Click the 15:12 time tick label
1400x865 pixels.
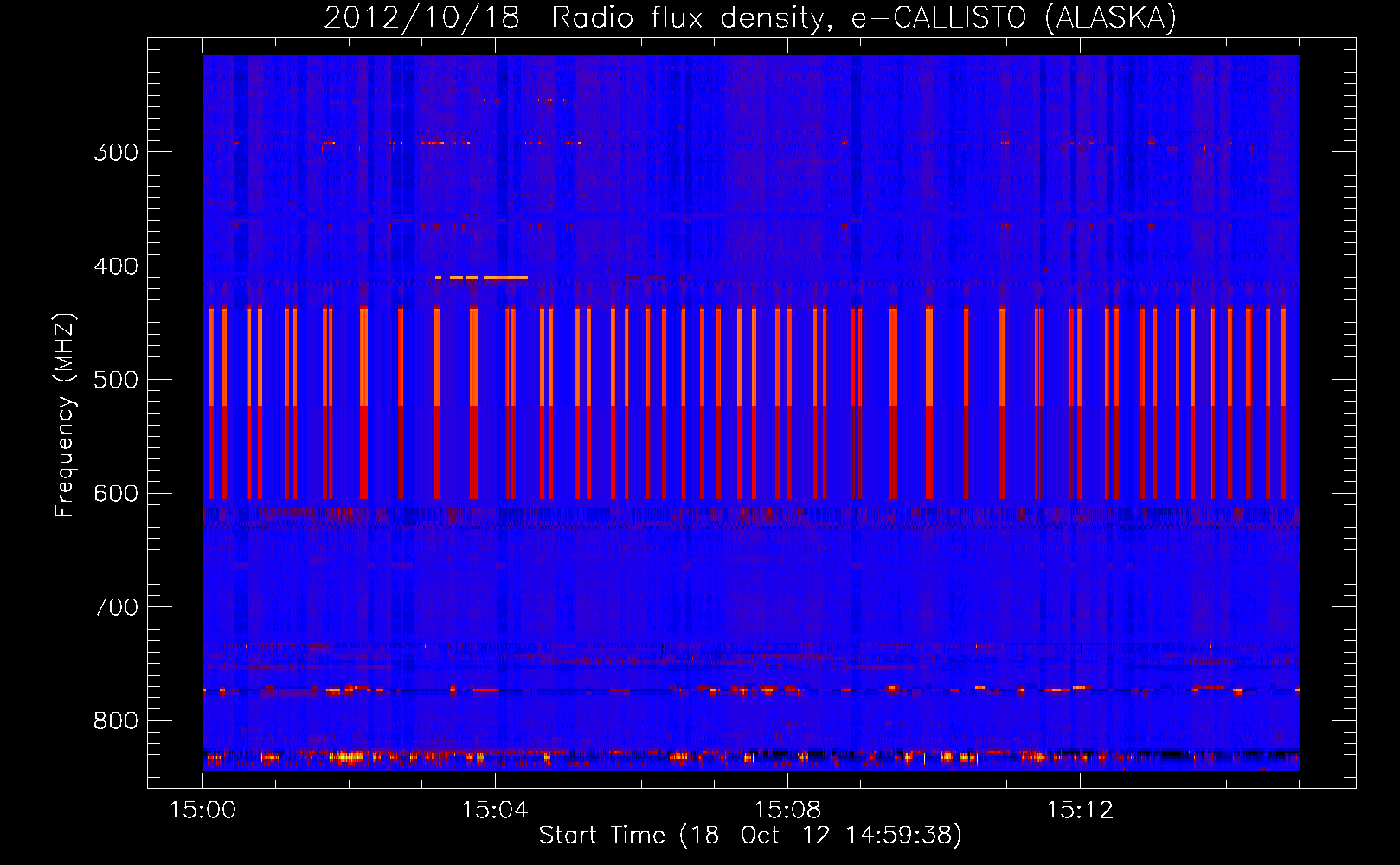pos(1080,811)
